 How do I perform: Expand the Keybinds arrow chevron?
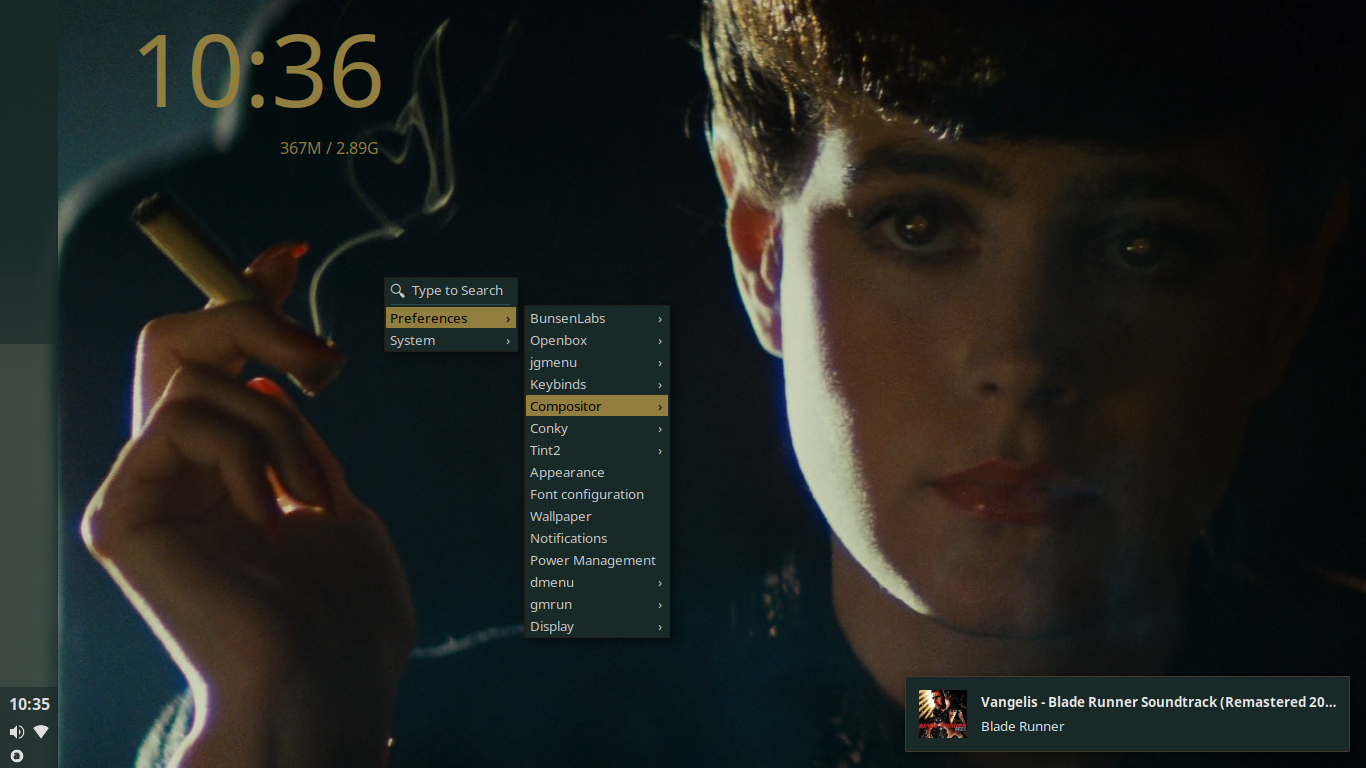[660, 385]
